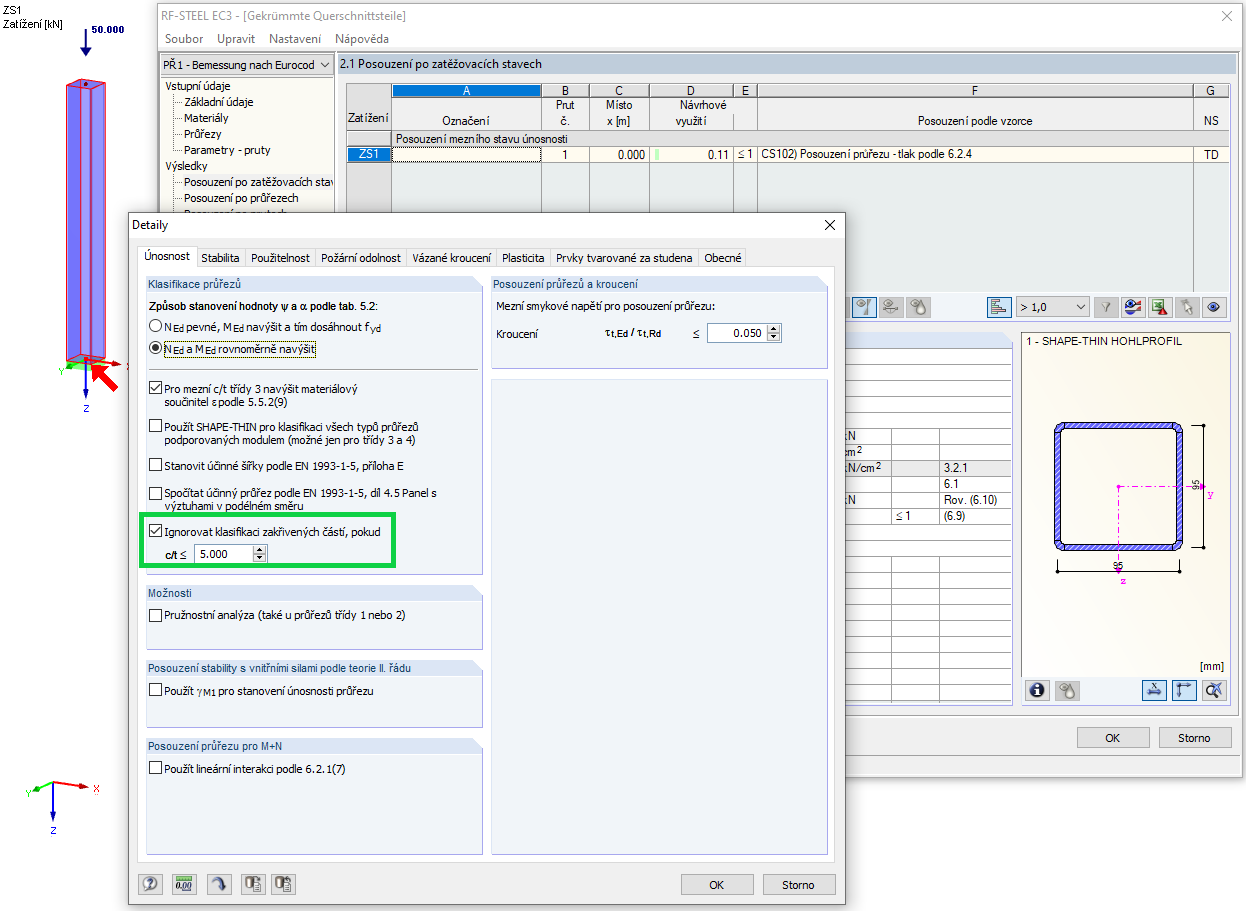
Task: Click the eye with drop icon in results toolbar
Action: point(918,307)
